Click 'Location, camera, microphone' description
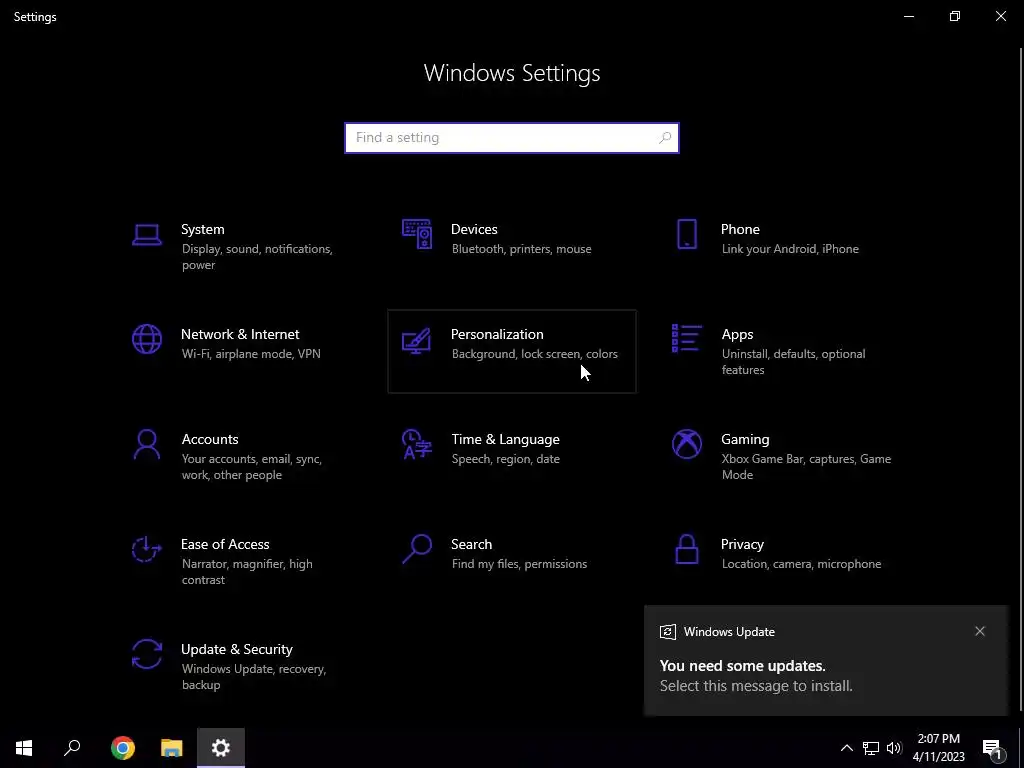Screen dimensions: 1024x768 click(801, 564)
